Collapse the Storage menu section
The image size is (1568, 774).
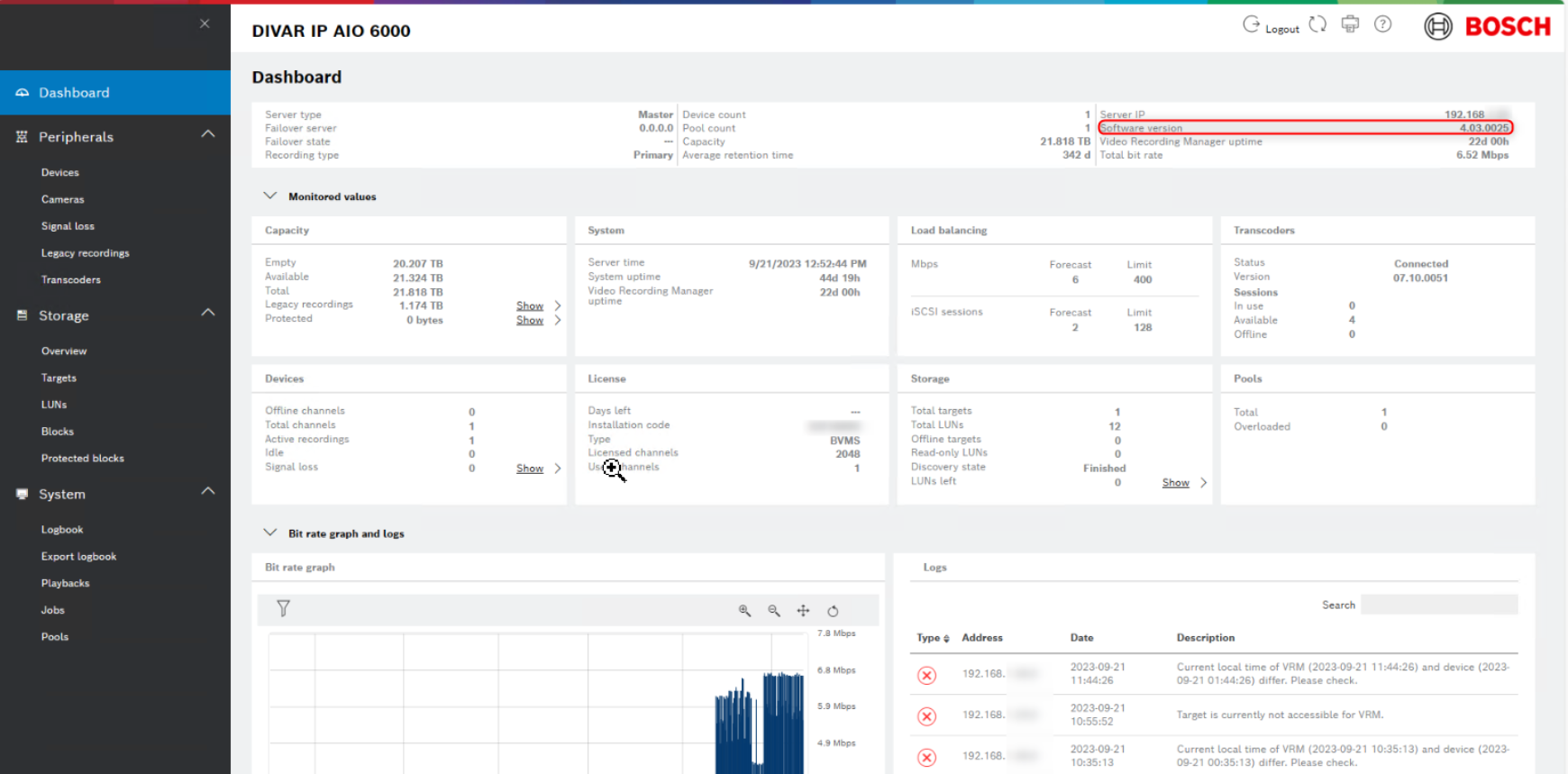click(208, 313)
